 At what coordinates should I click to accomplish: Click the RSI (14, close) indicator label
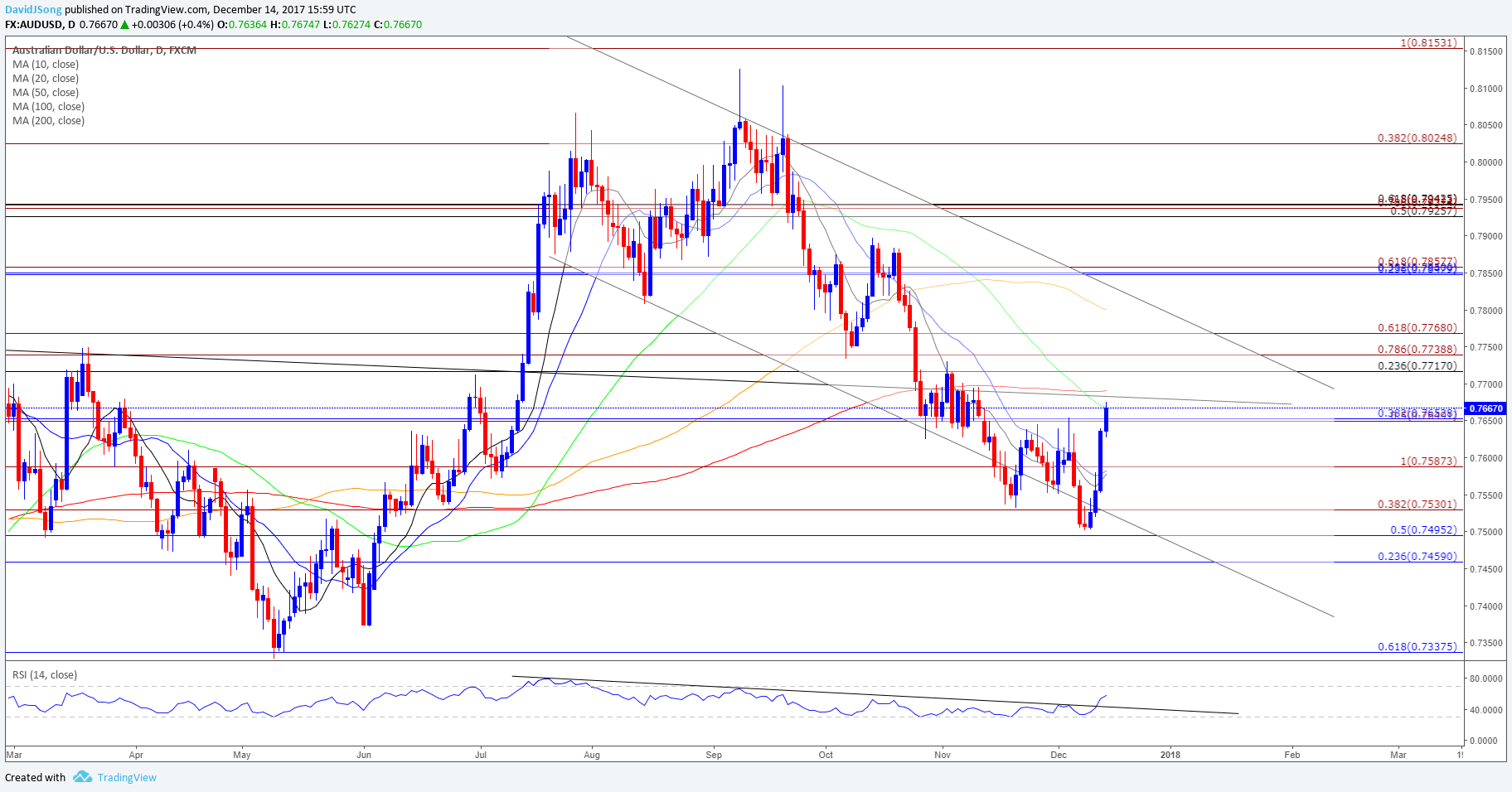point(45,675)
